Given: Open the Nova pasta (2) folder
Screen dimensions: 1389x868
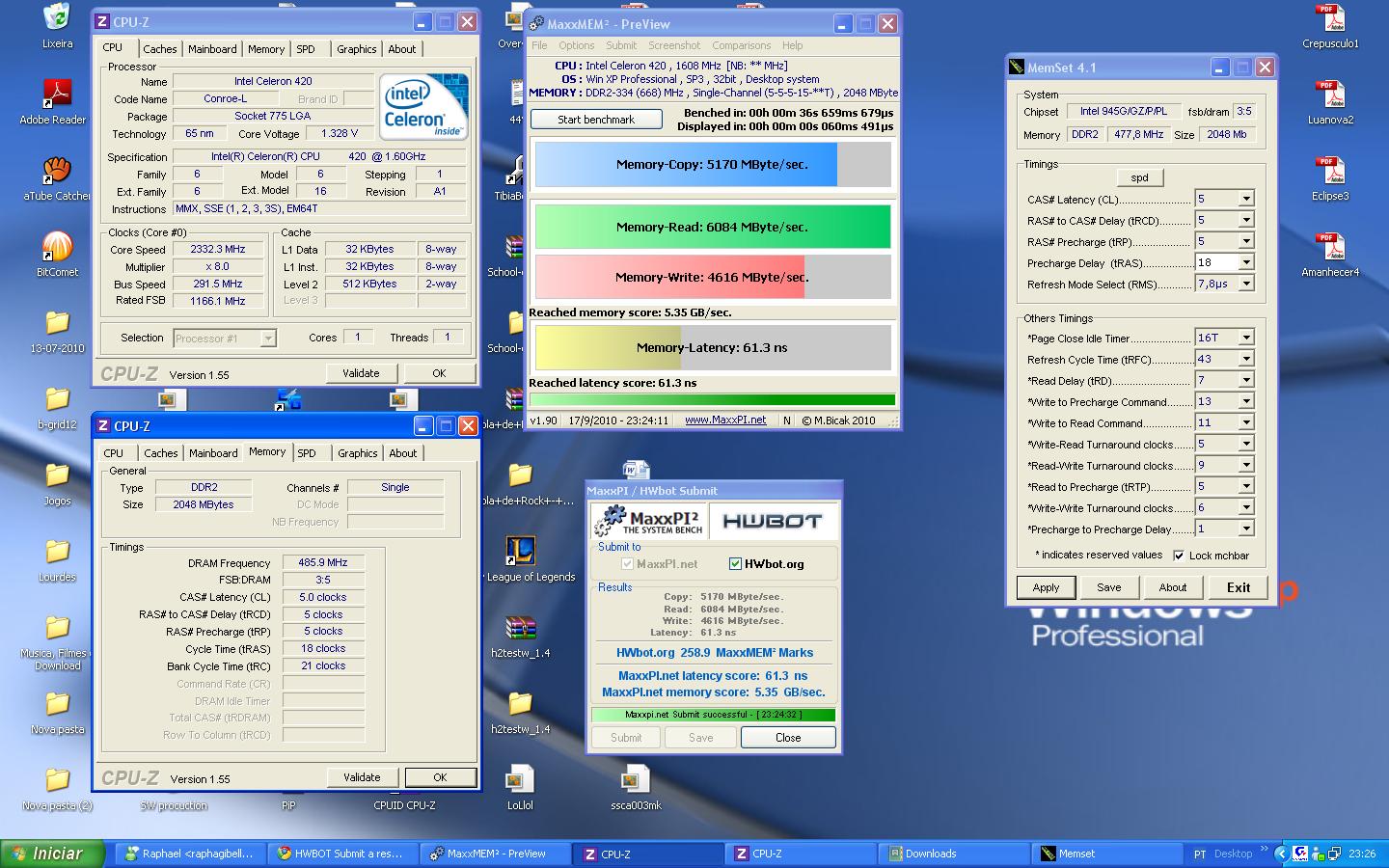Looking at the screenshot, I should (57, 788).
